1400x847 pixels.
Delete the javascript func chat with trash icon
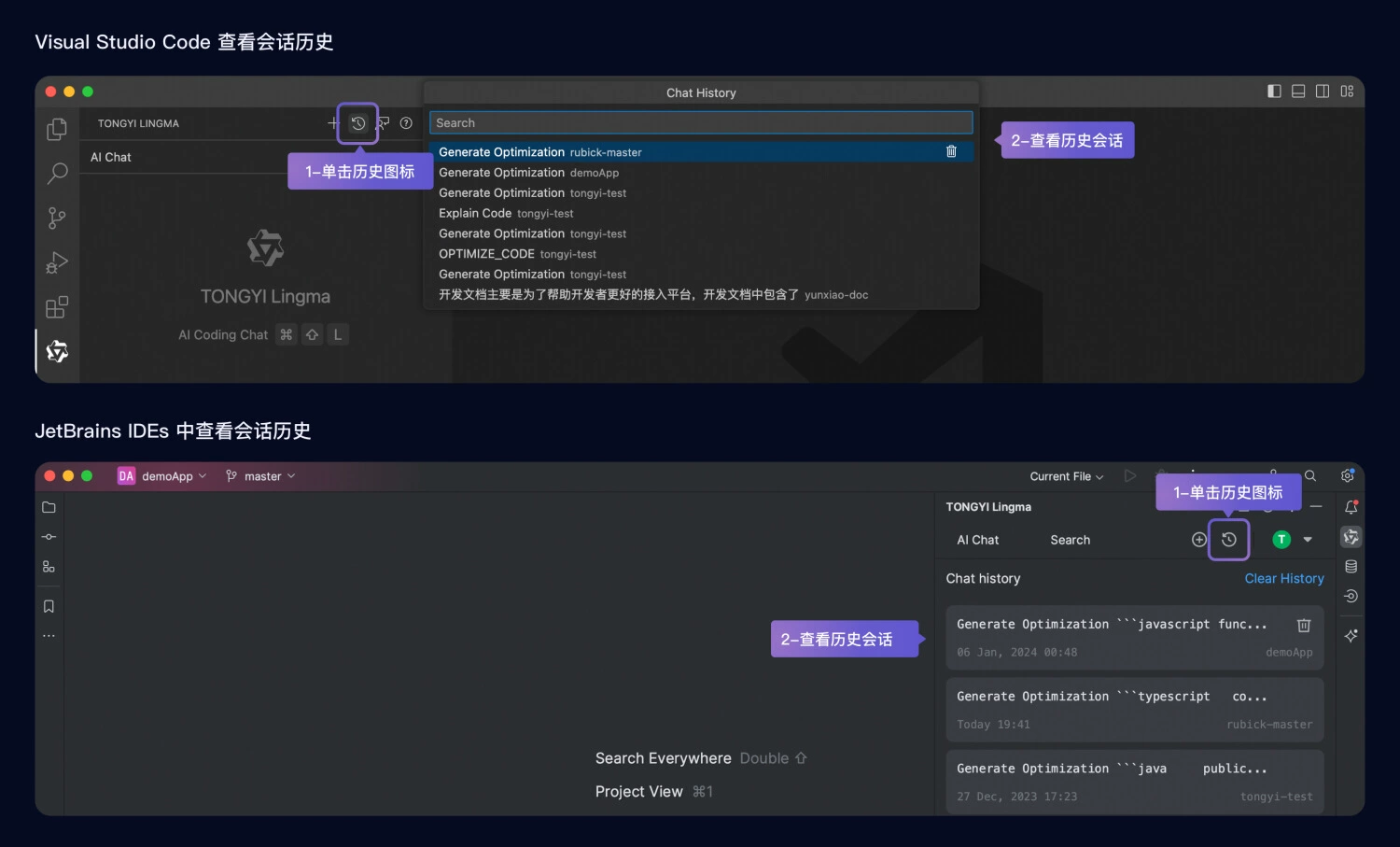tap(1304, 625)
